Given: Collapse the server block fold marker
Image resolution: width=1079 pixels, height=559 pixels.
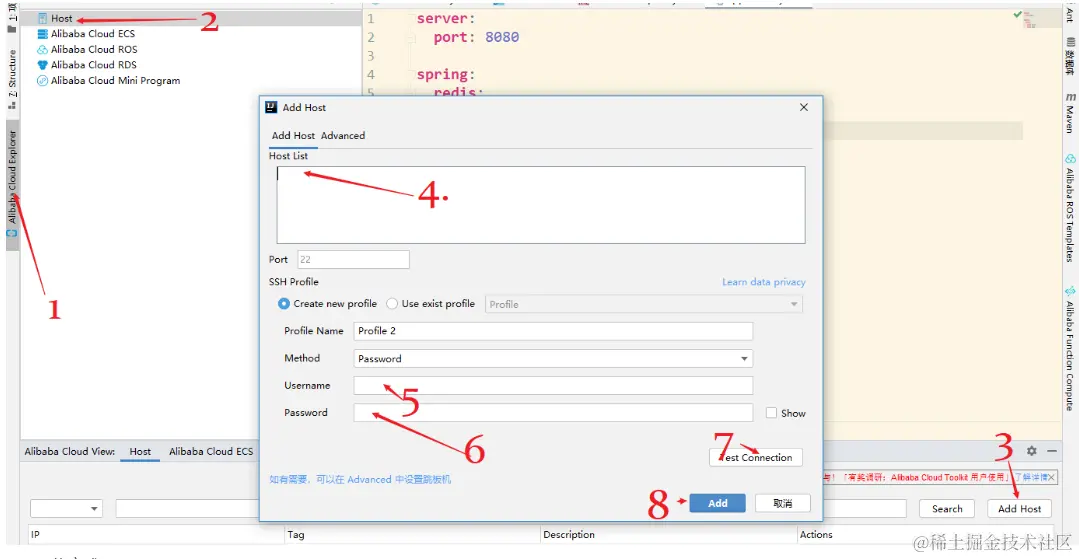Looking at the screenshot, I should [411, 19].
